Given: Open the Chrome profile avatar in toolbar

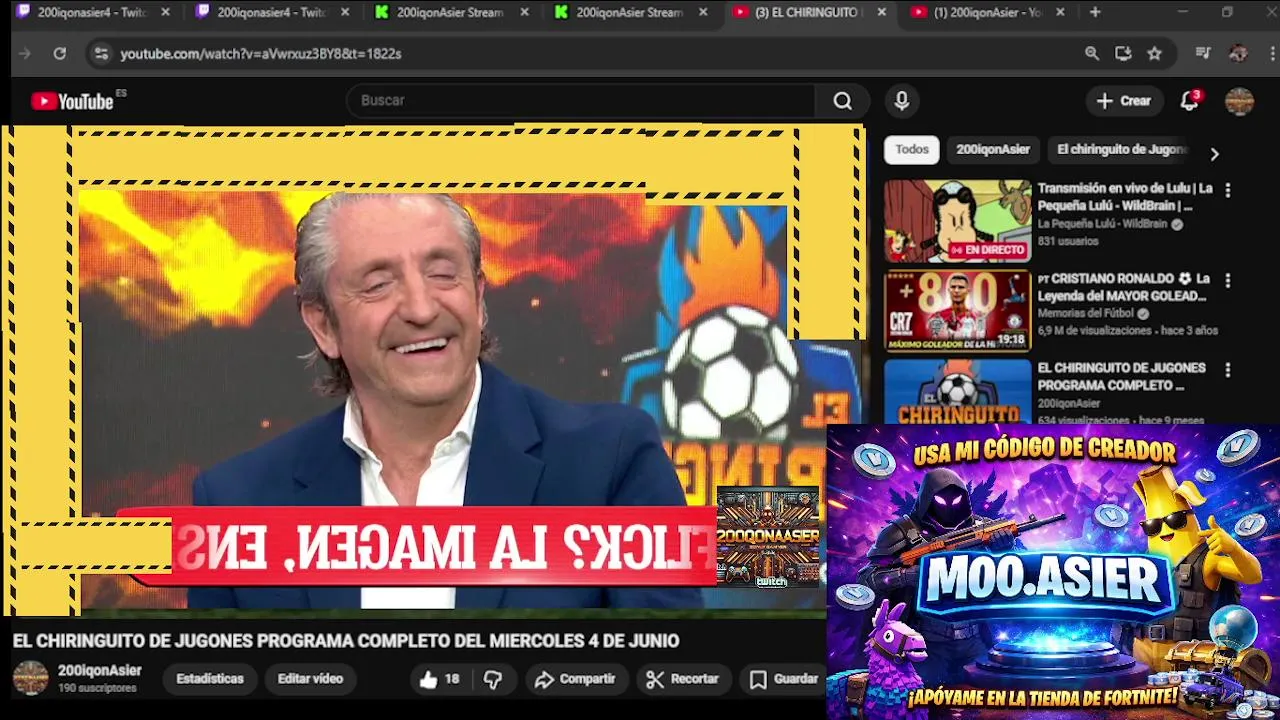Looking at the screenshot, I should (x=1238, y=54).
